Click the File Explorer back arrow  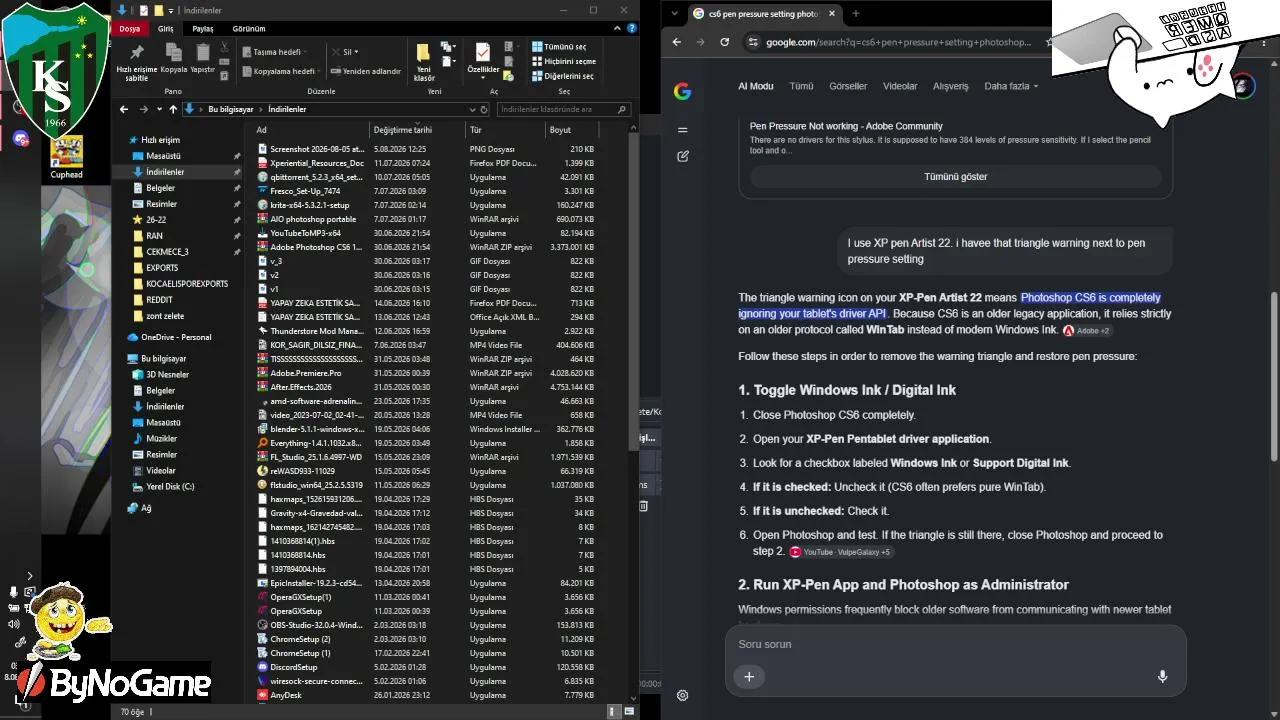[124, 109]
